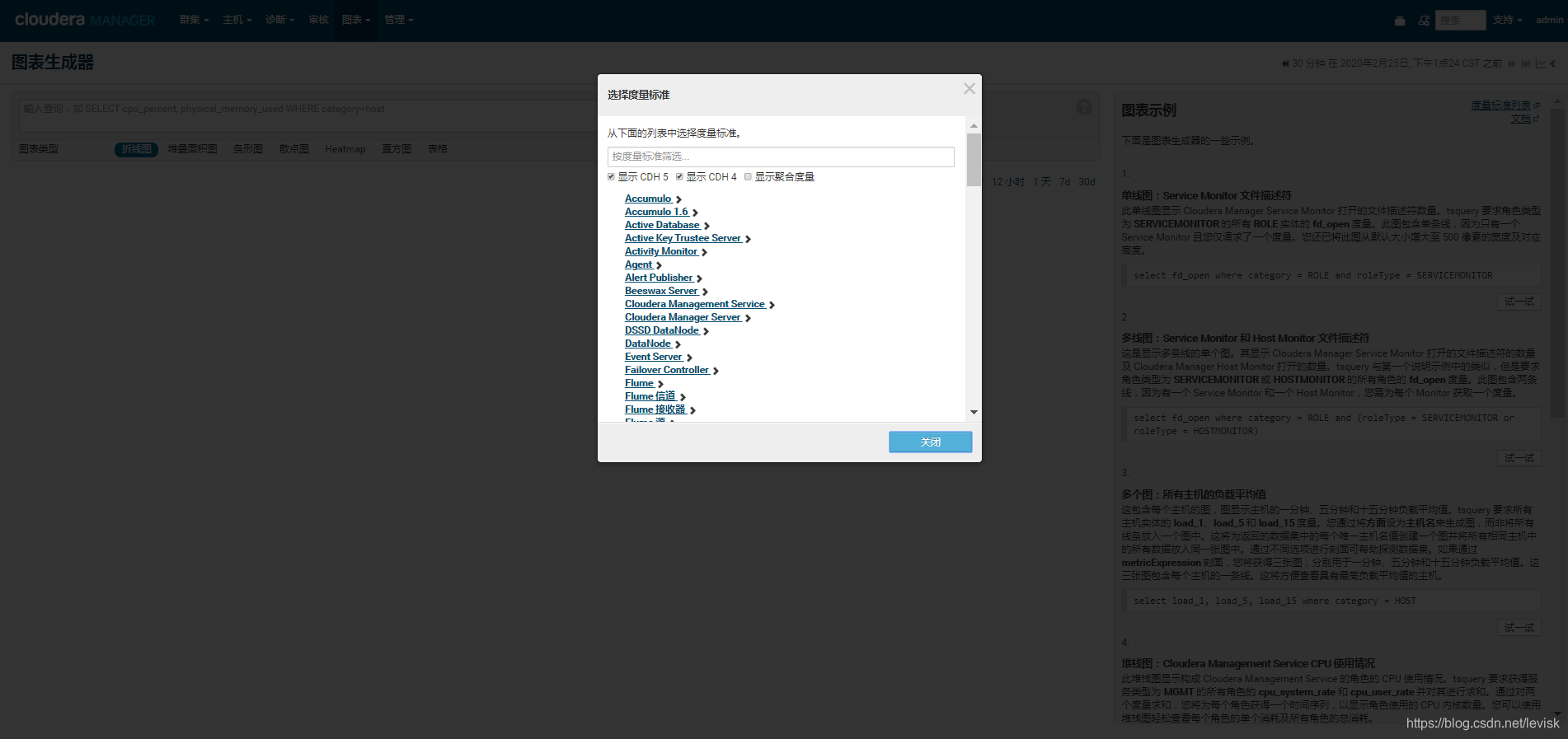Toggle 显示 CDH 4 checkbox
The image size is (1568, 739).
click(679, 176)
